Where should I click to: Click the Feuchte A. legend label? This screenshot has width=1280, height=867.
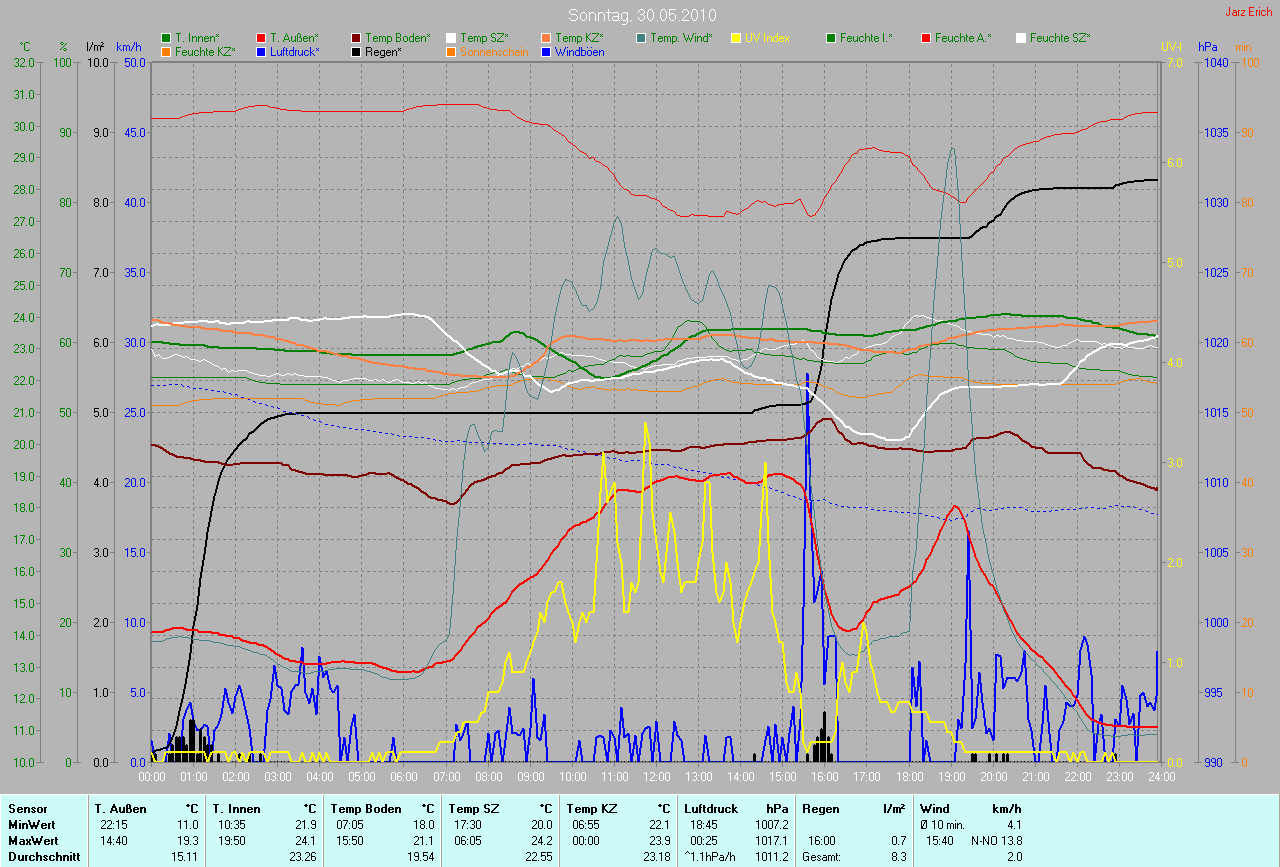pos(963,38)
